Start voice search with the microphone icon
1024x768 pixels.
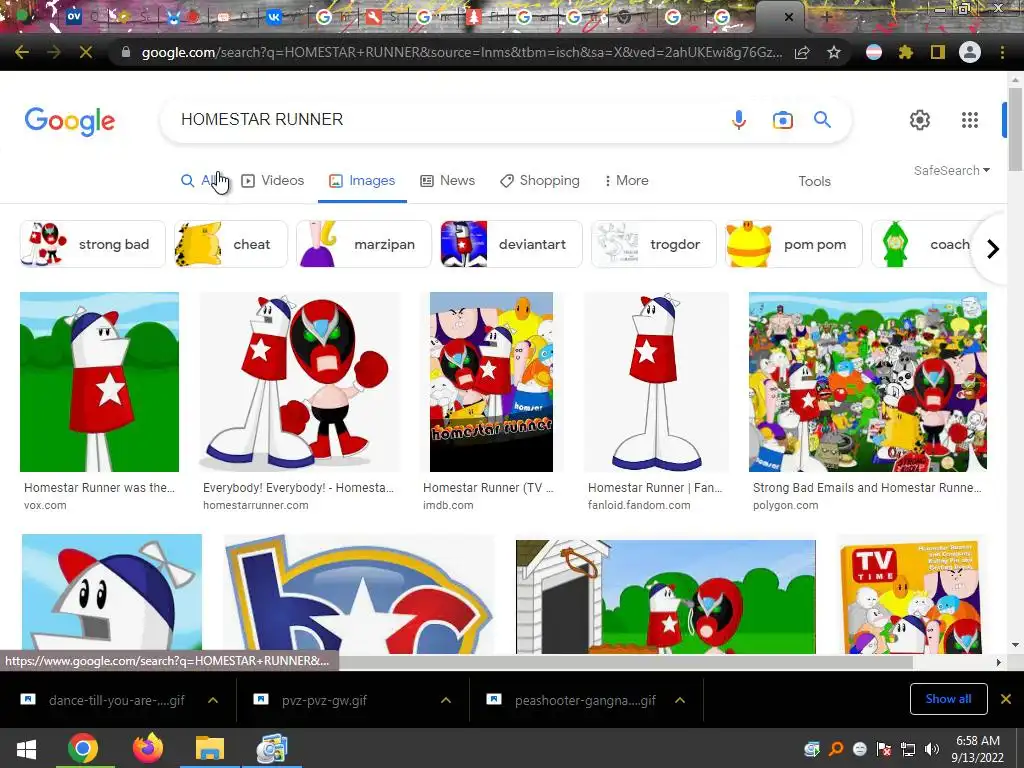739,120
